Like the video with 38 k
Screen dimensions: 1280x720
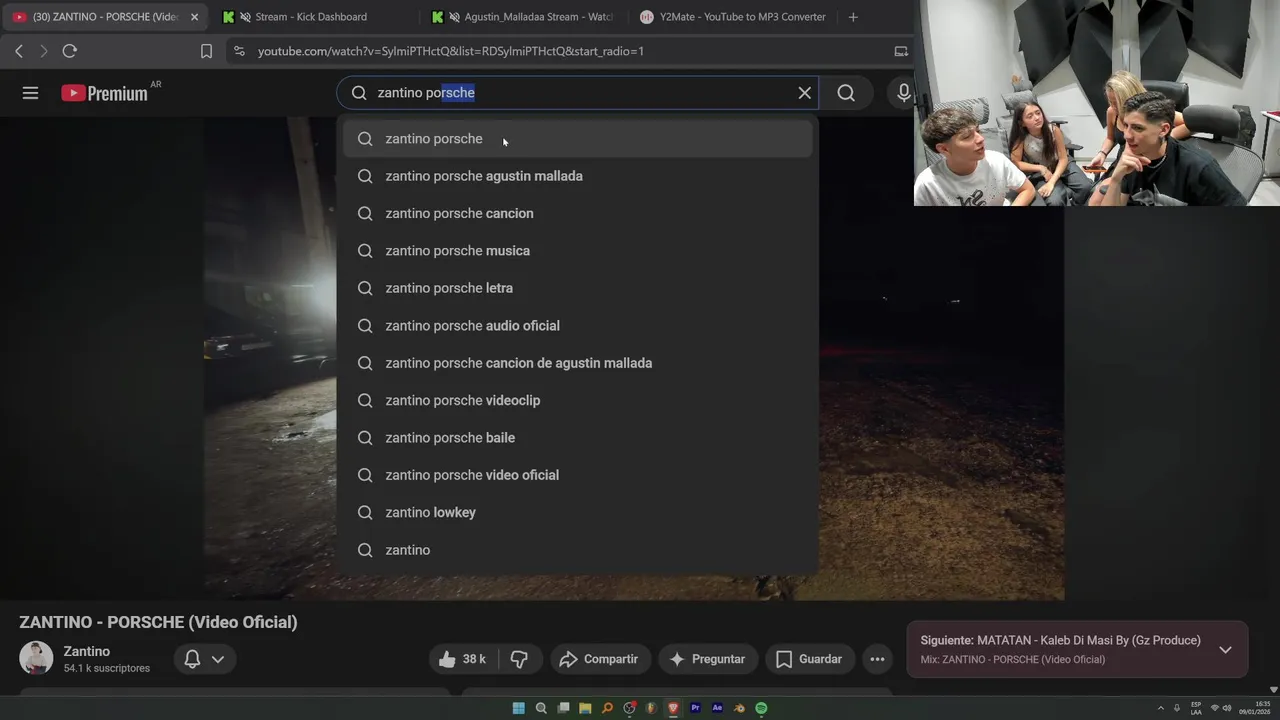464,659
